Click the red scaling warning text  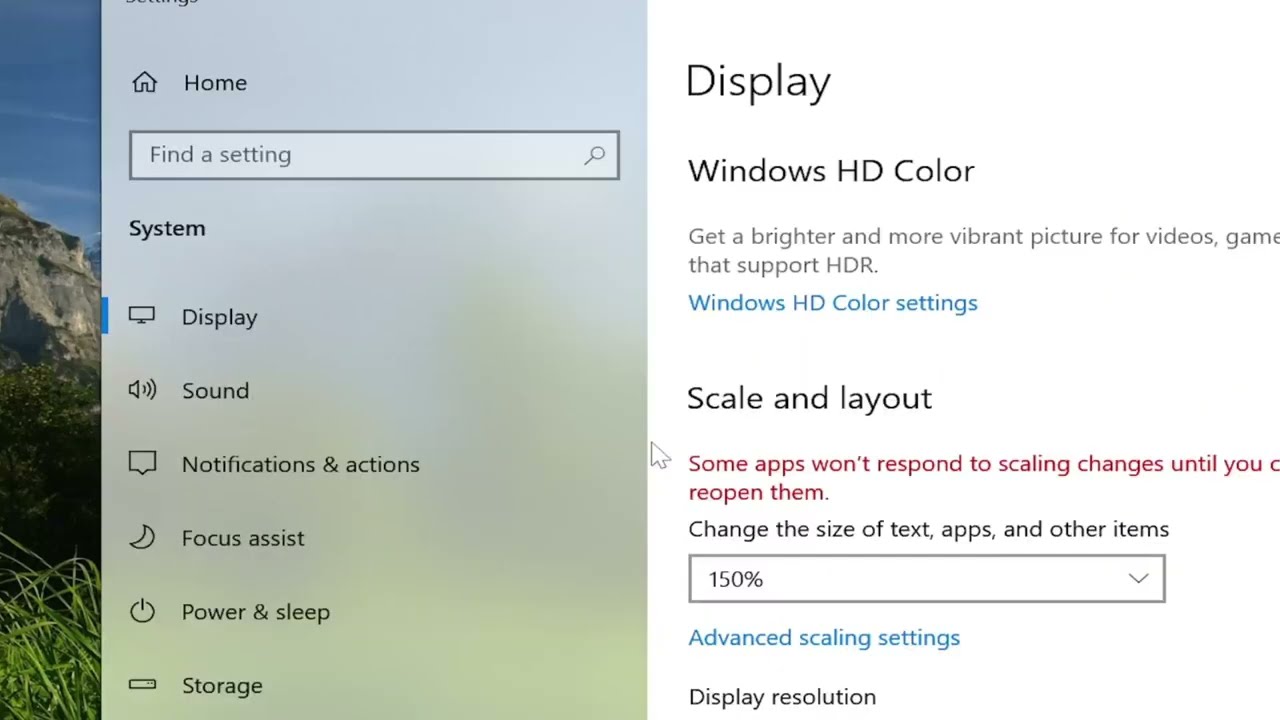[x=984, y=478]
